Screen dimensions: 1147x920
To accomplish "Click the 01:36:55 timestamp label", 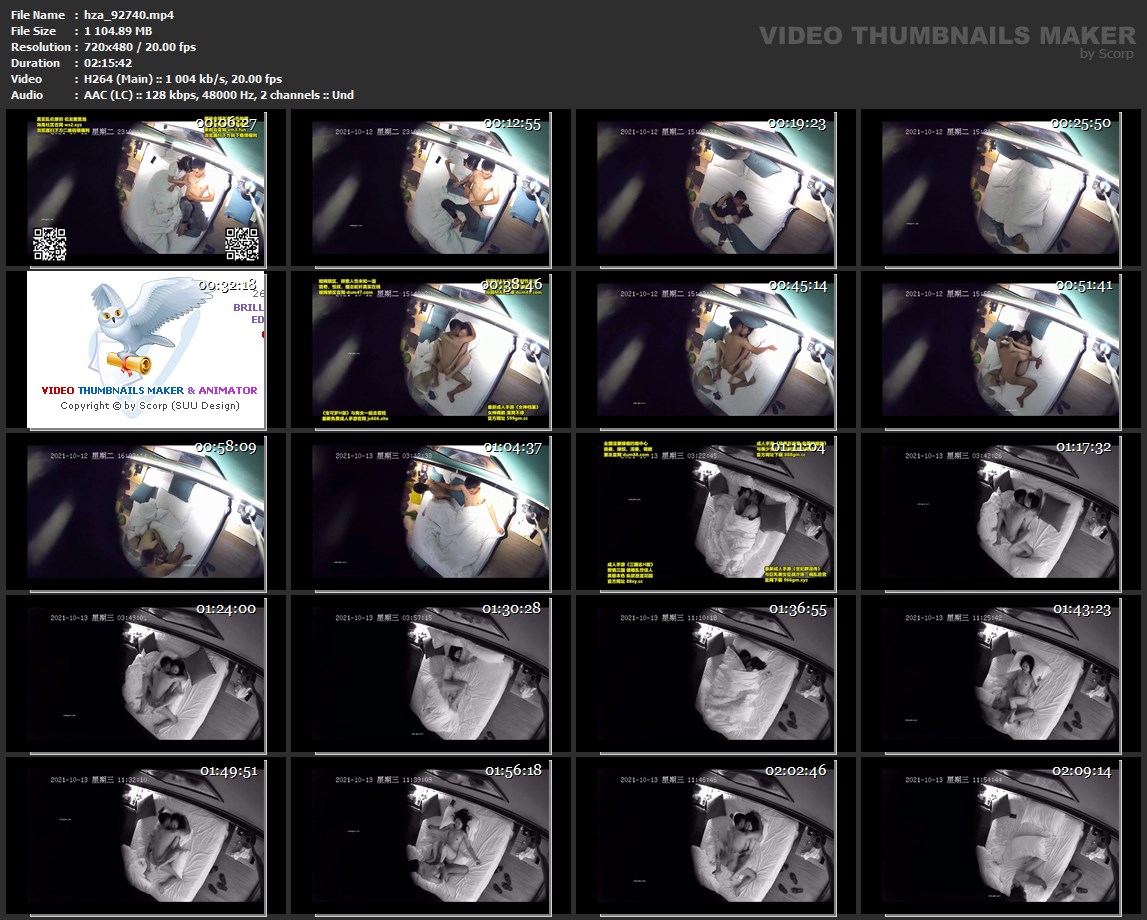I will pos(797,609).
